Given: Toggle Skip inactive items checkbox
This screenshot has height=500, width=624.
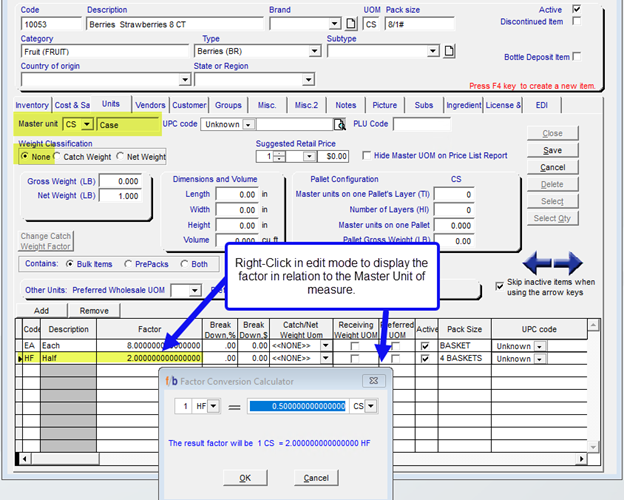Looking at the screenshot, I should [x=501, y=285].
